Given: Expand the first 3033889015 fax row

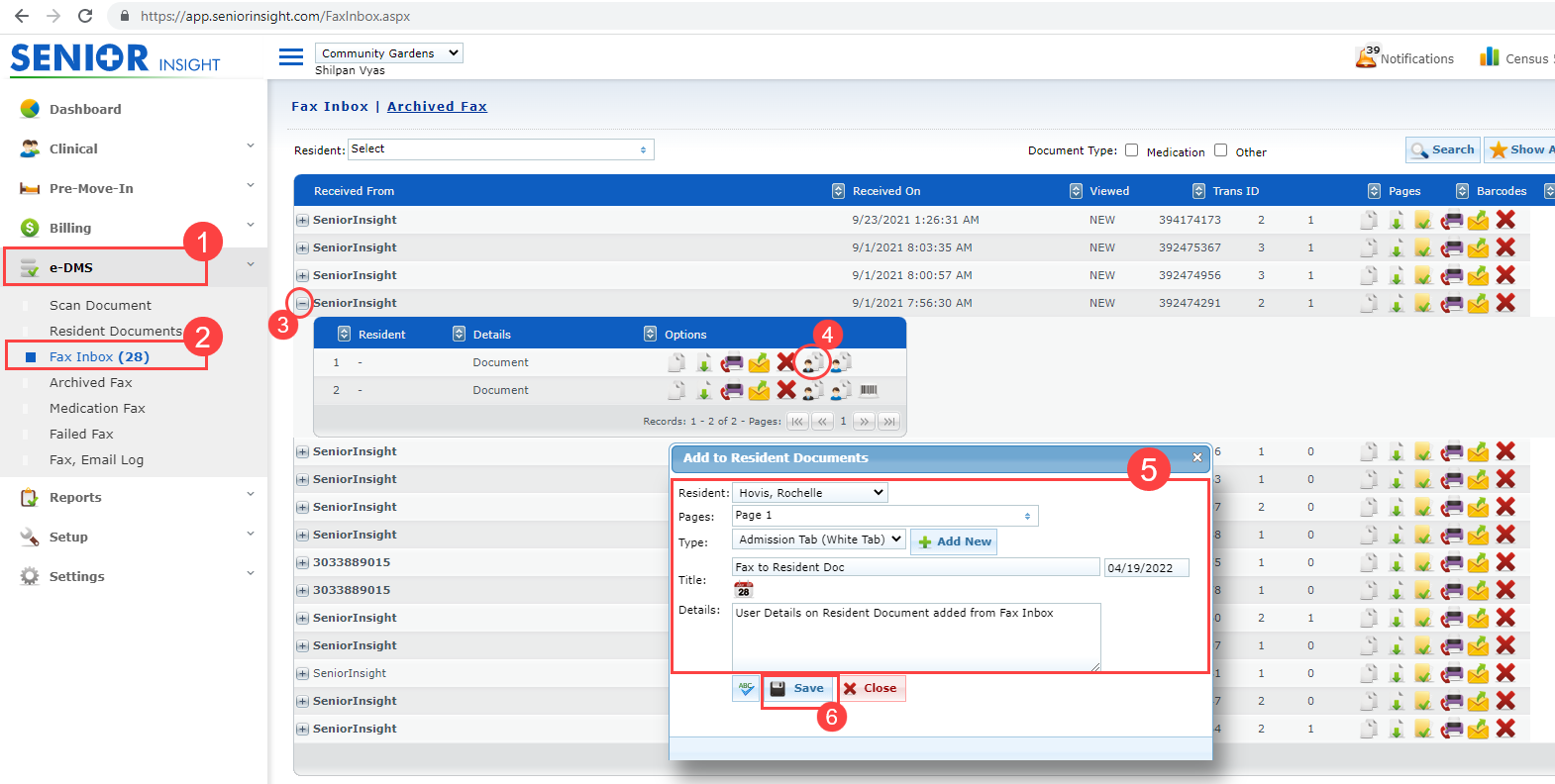Looking at the screenshot, I should click(302, 562).
